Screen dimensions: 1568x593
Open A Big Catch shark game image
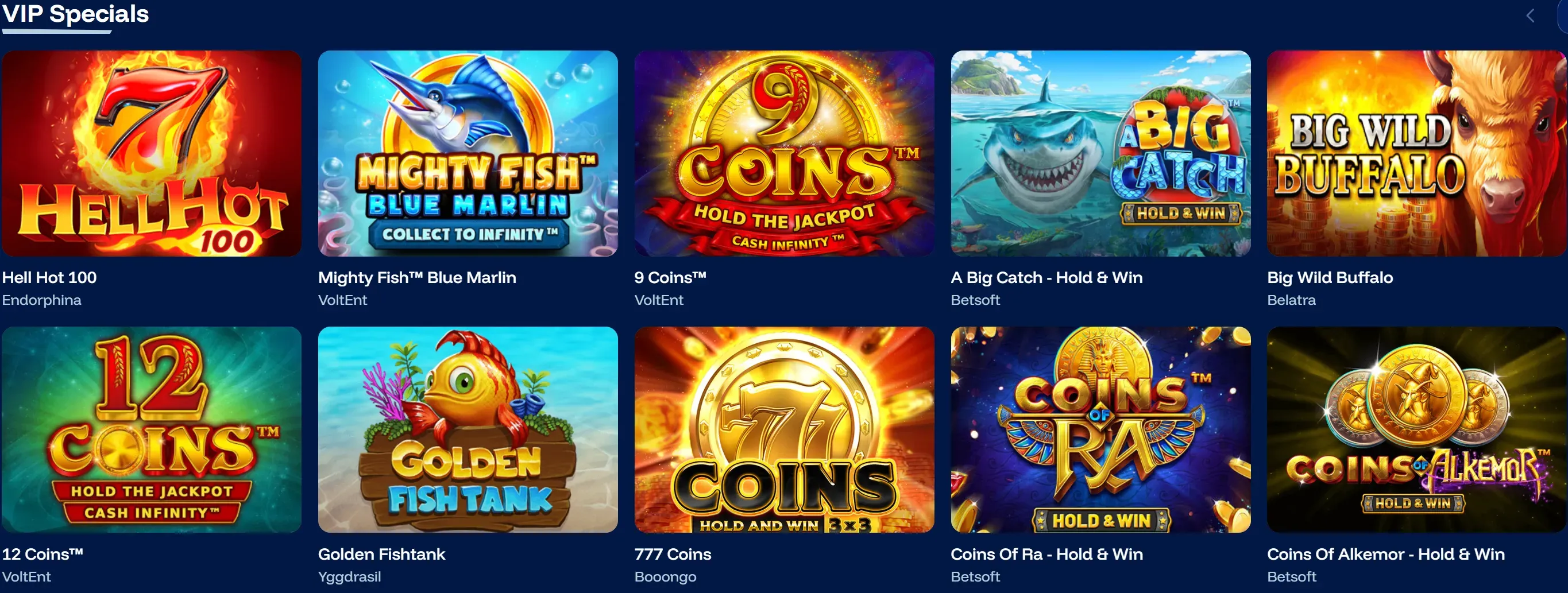[x=1100, y=153]
